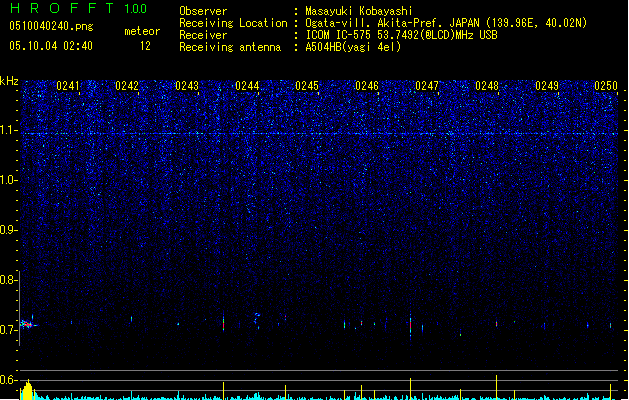Click the 0.6 frequency axis label
Viewport: 629px width, 400px height.
(8, 380)
